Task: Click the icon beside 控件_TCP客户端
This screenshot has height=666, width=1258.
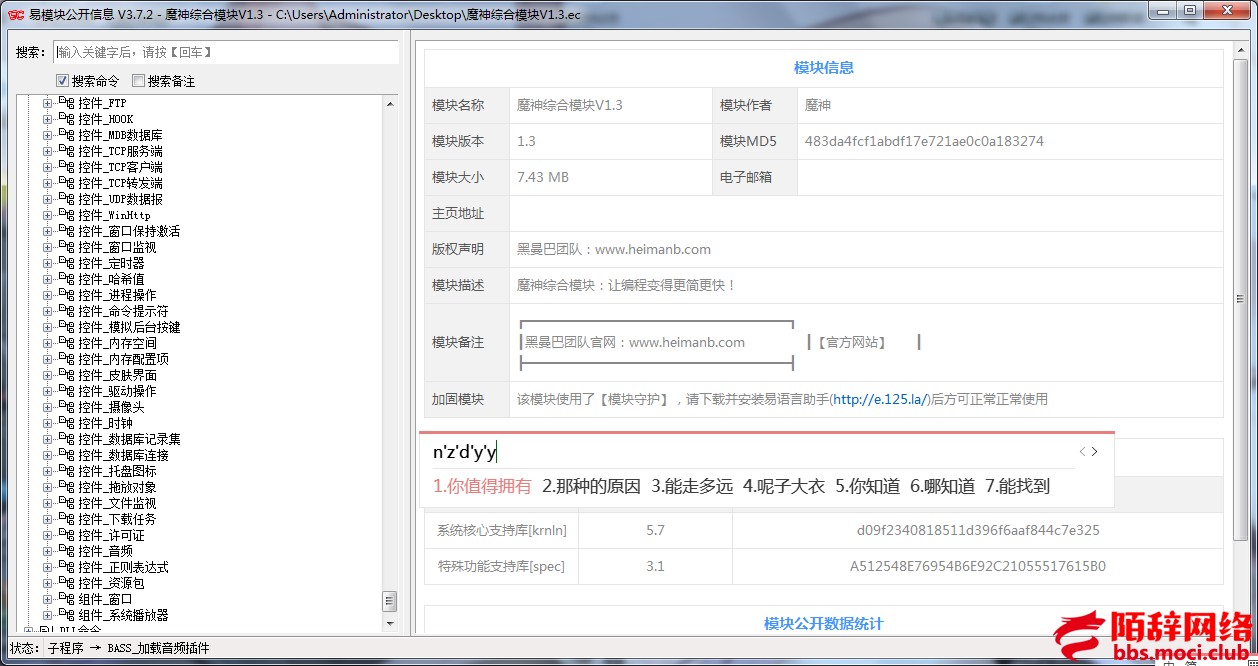Action: tap(67, 167)
